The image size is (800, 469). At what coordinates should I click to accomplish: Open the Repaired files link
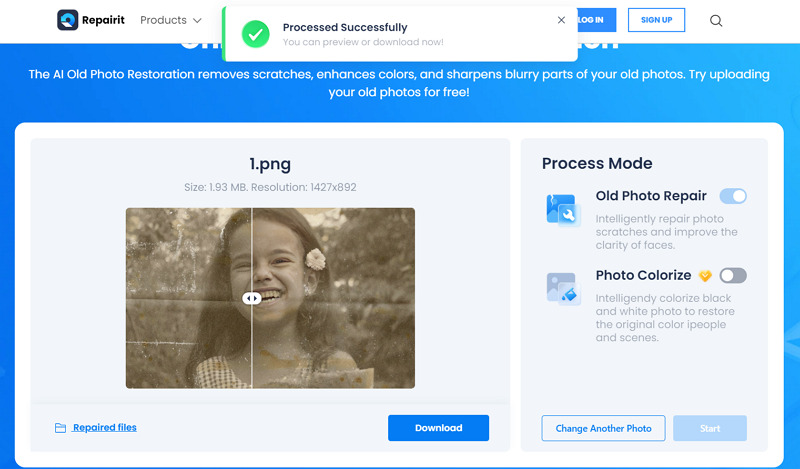click(104, 428)
